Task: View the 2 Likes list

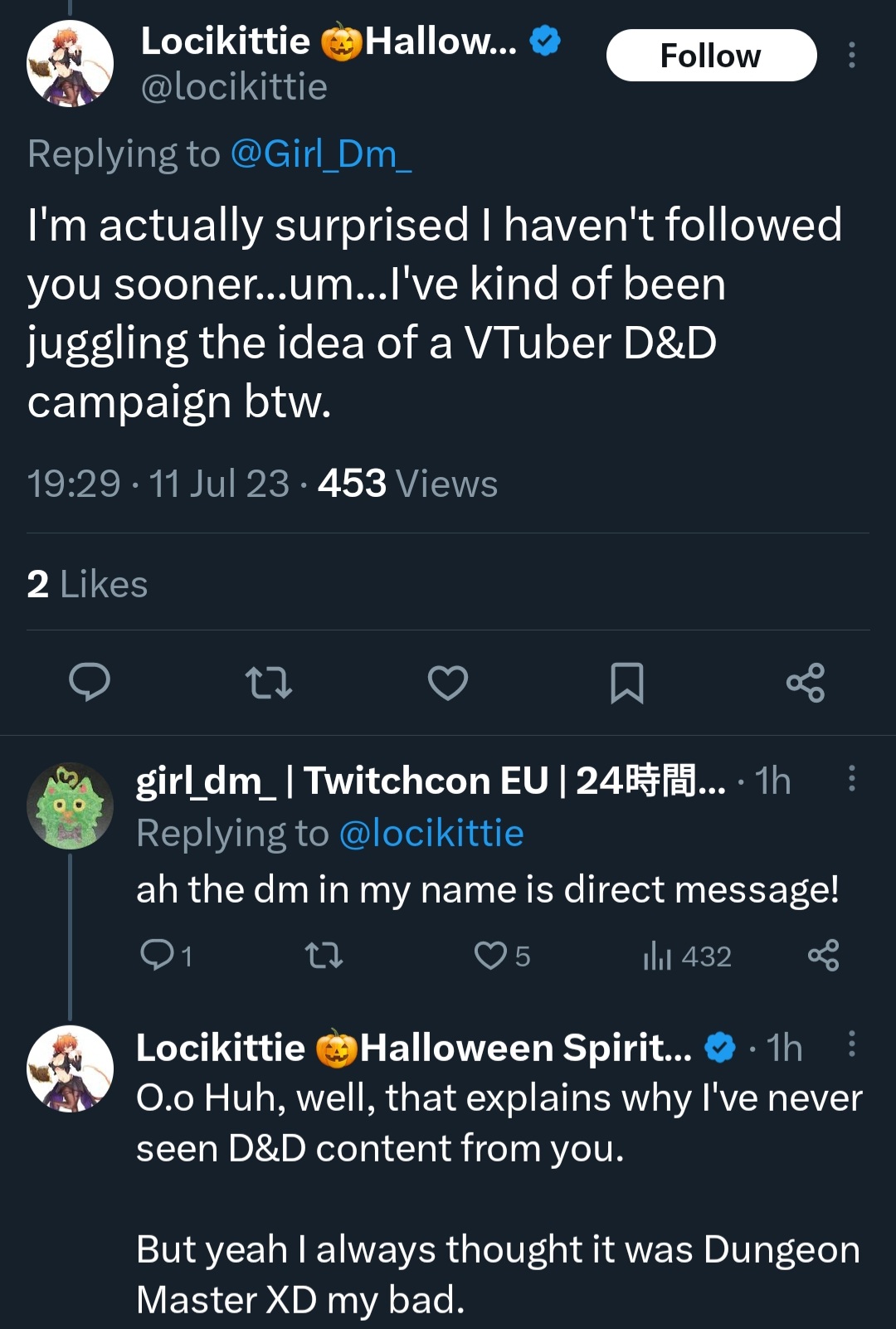Action: pyautogui.click(x=87, y=584)
